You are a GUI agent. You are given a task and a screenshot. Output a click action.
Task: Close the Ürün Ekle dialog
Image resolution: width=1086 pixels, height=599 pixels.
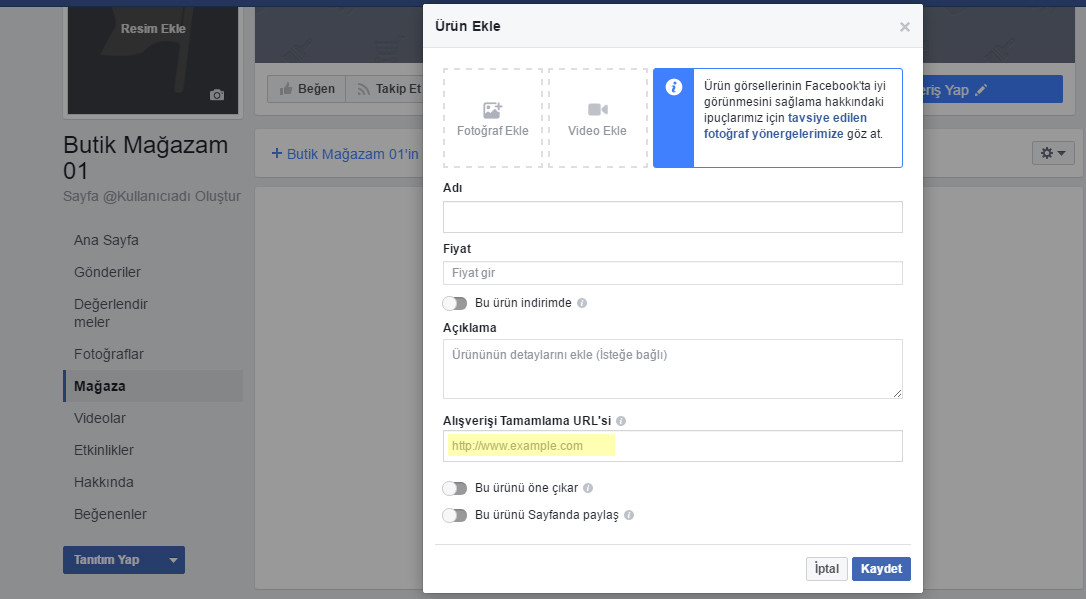tap(905, 27)
